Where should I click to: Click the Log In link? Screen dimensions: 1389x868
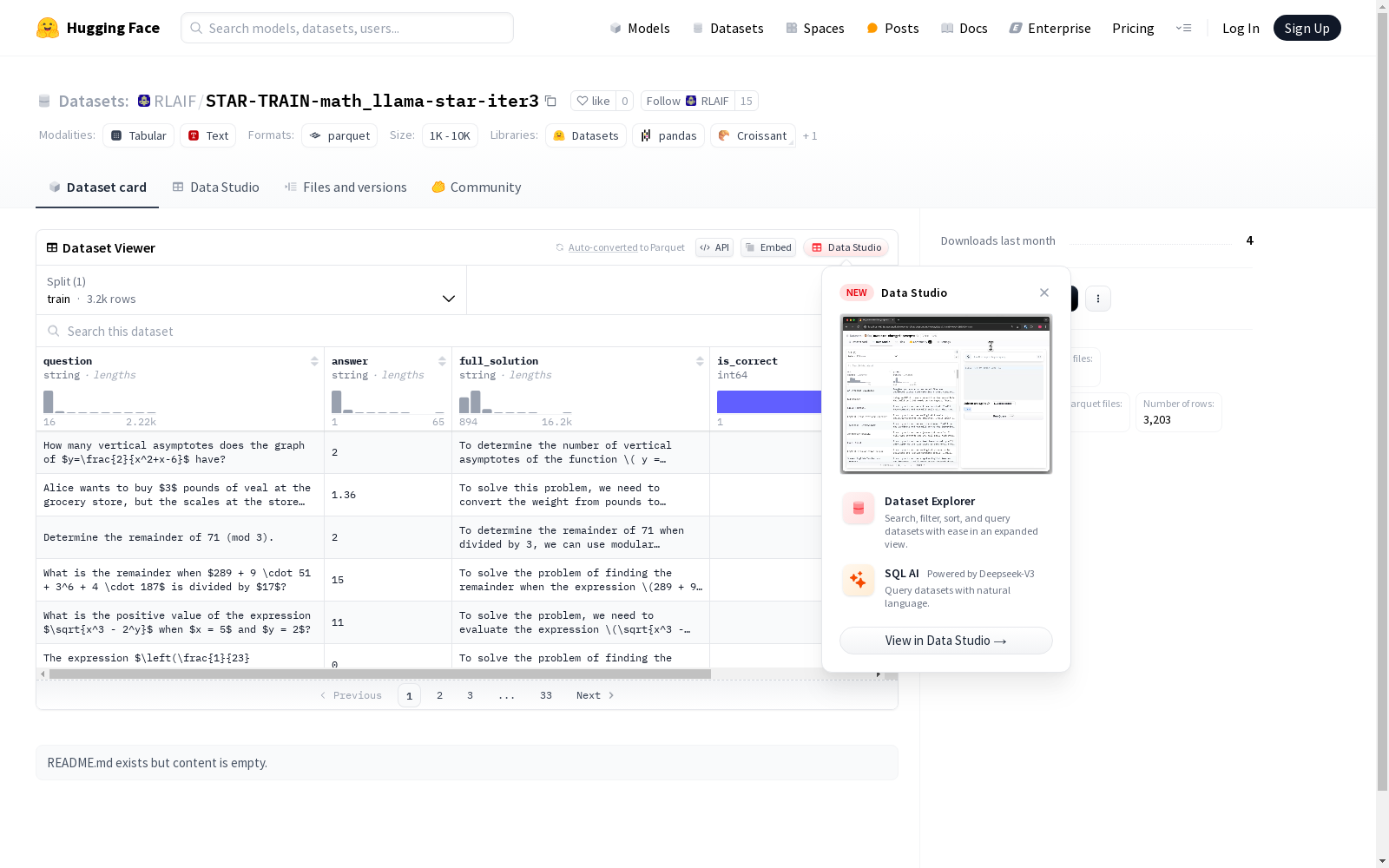(1241, 28)
